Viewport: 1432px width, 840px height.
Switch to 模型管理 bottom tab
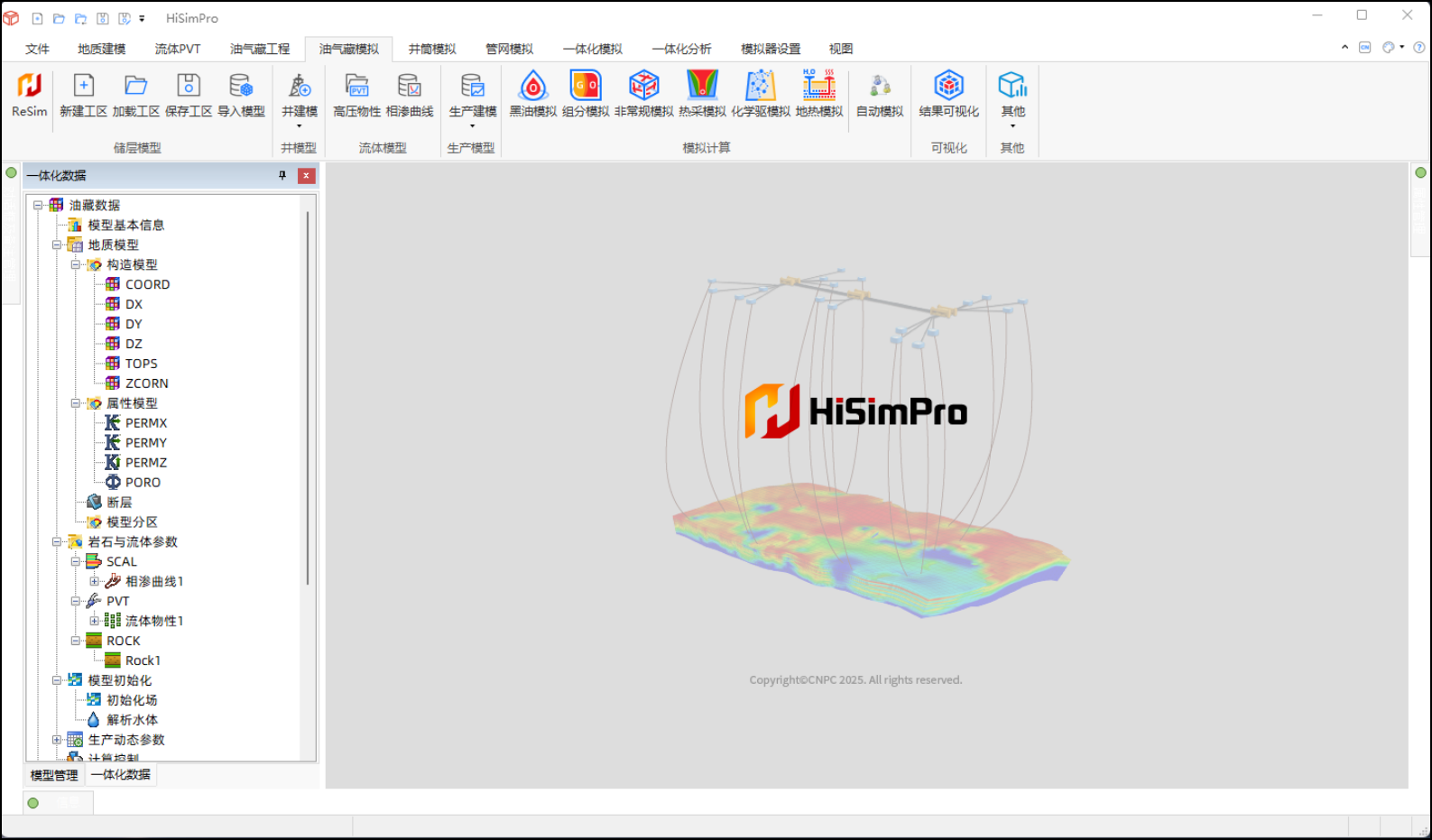click(54, 775)
